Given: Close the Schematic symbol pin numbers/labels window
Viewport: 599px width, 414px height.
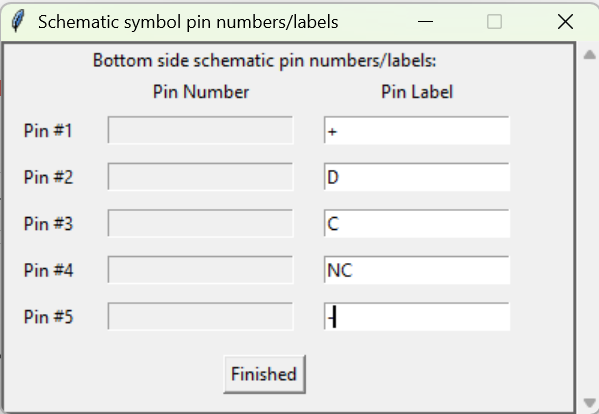Looking at the screenshot, I should [x=565, y=21].
